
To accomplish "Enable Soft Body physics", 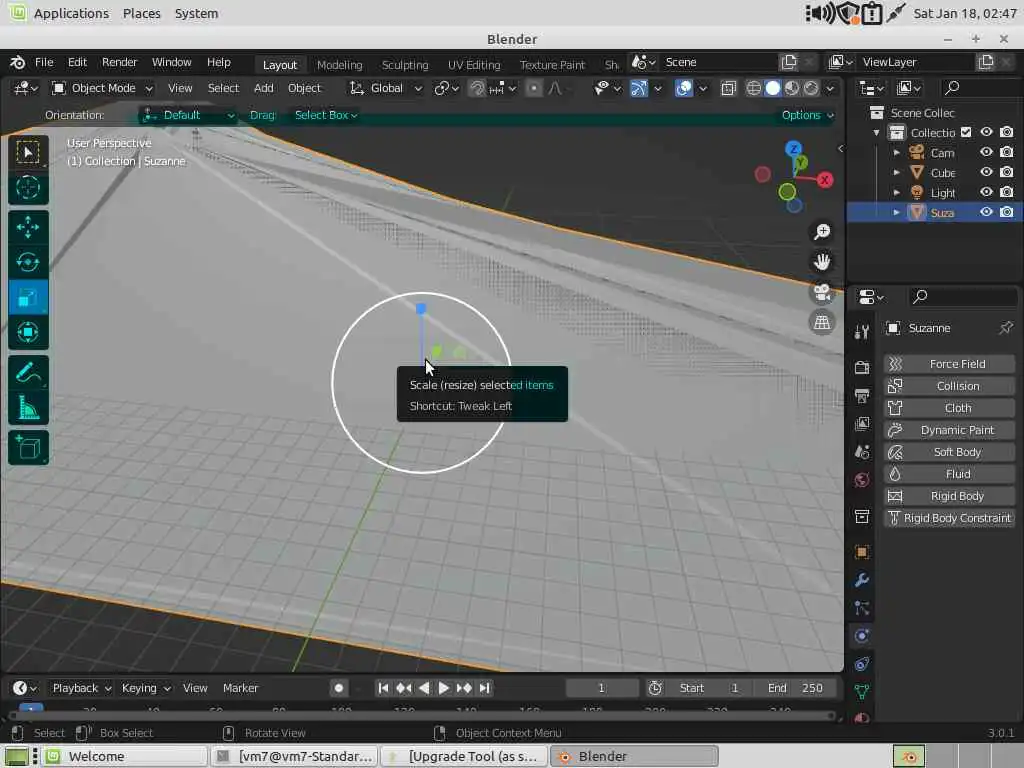I will pos(949,452).
